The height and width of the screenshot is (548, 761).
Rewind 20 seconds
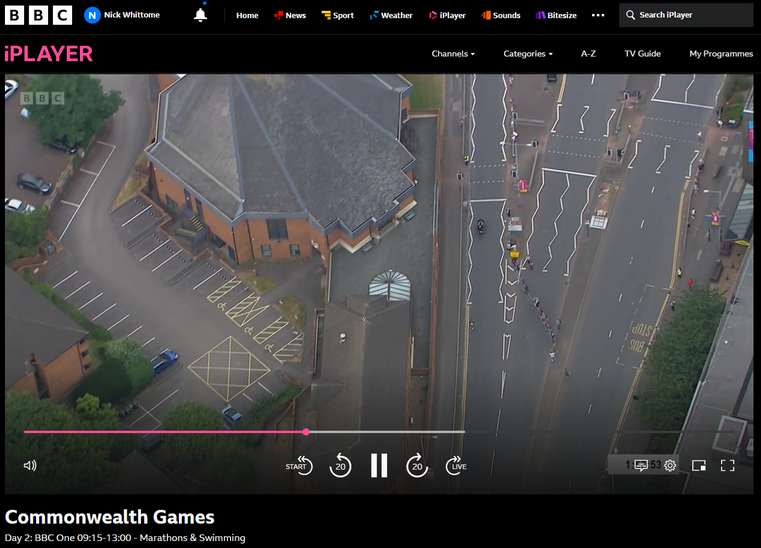coord(340,466)
